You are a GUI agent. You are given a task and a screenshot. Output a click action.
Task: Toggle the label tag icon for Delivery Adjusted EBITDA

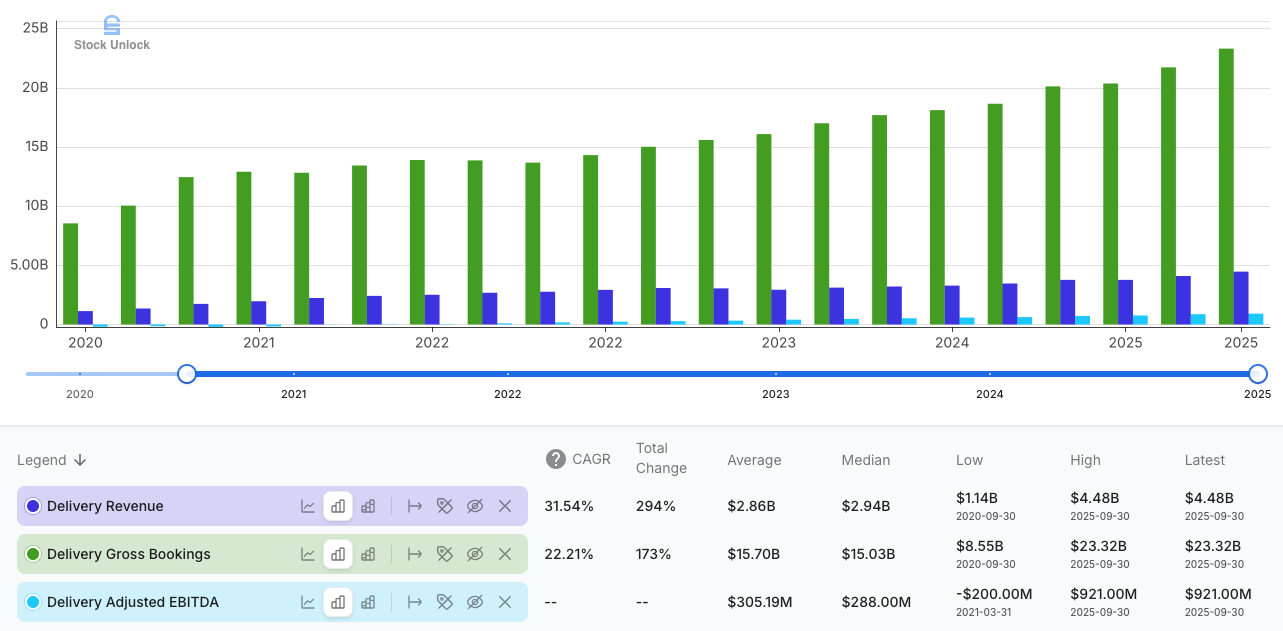click(445, 602)
